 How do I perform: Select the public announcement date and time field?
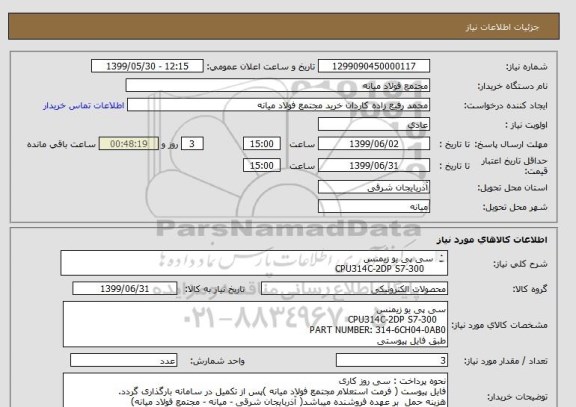(147, 66)
